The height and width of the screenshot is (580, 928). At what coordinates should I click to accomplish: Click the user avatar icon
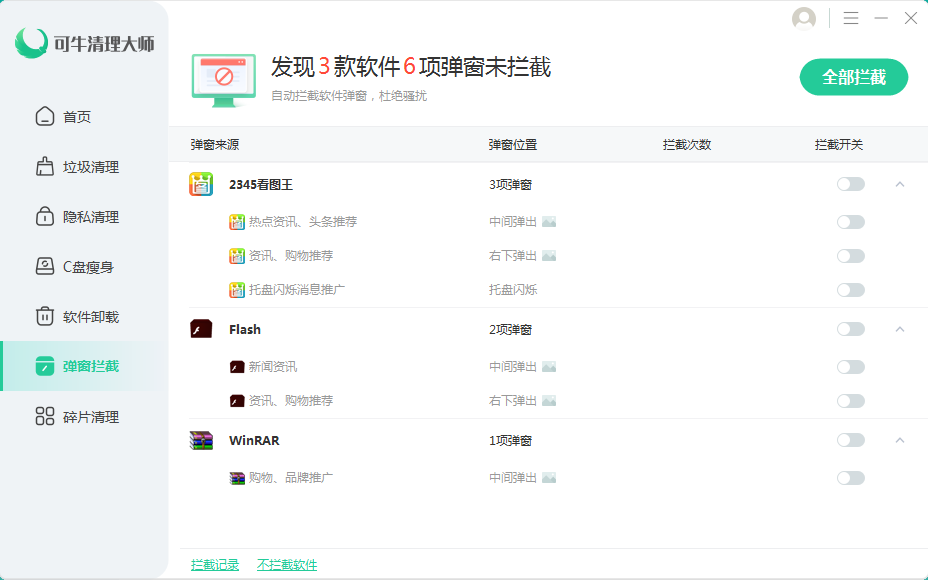click(x=803, y=18)
